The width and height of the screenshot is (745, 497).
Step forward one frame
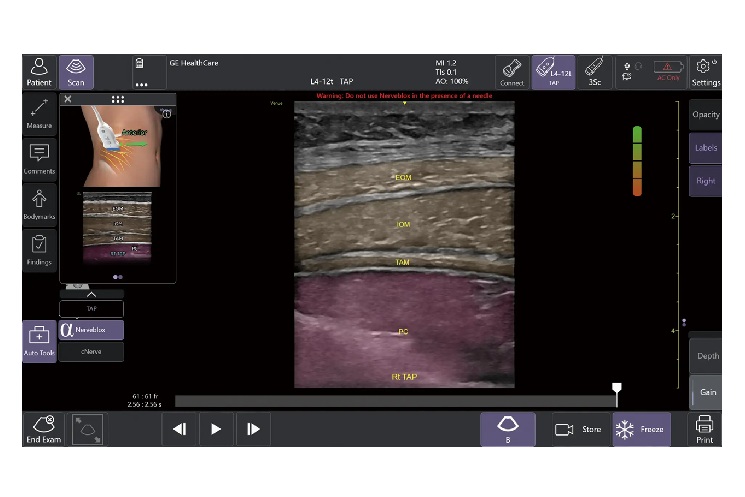(253, 429)
